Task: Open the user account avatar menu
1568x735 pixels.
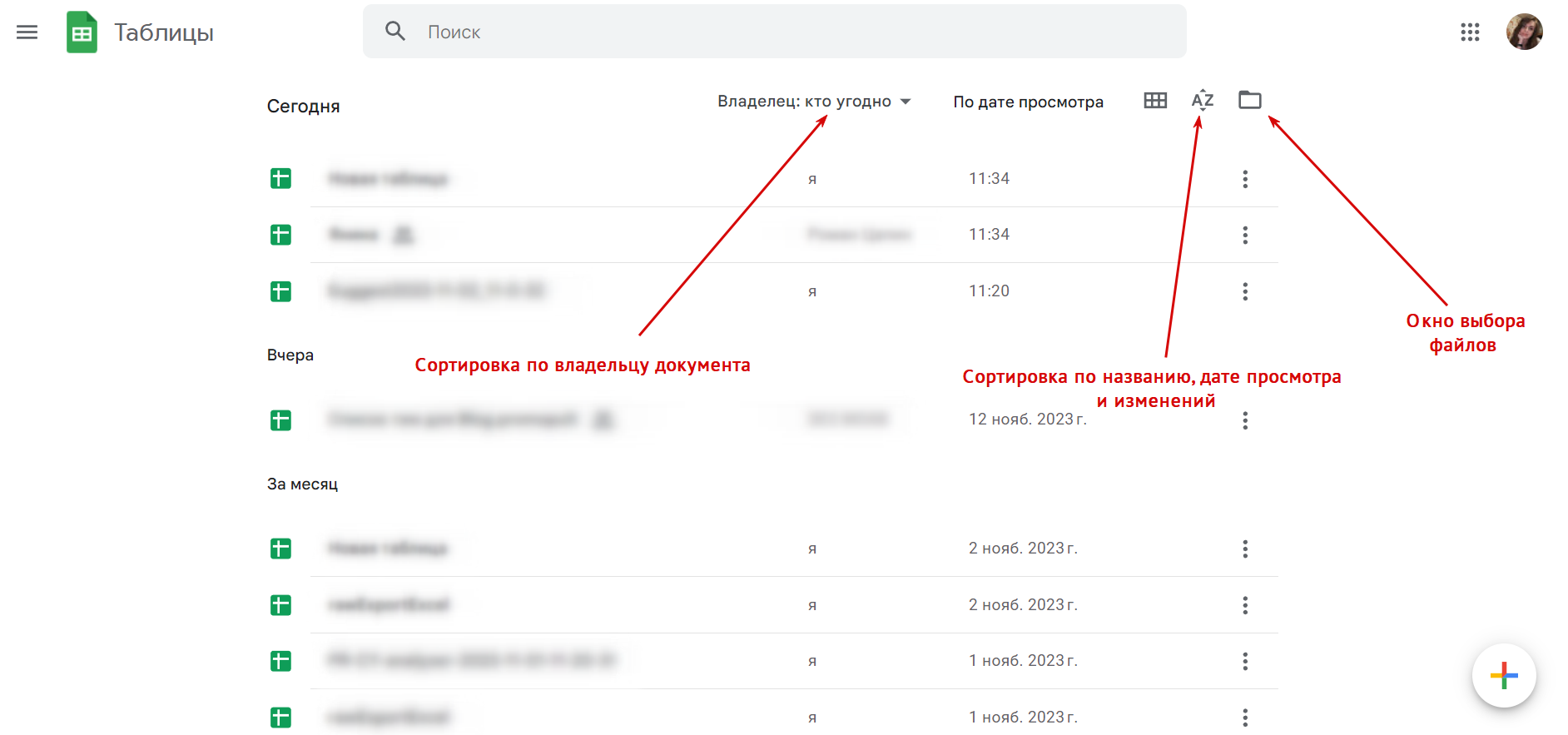Action: 1524,32
